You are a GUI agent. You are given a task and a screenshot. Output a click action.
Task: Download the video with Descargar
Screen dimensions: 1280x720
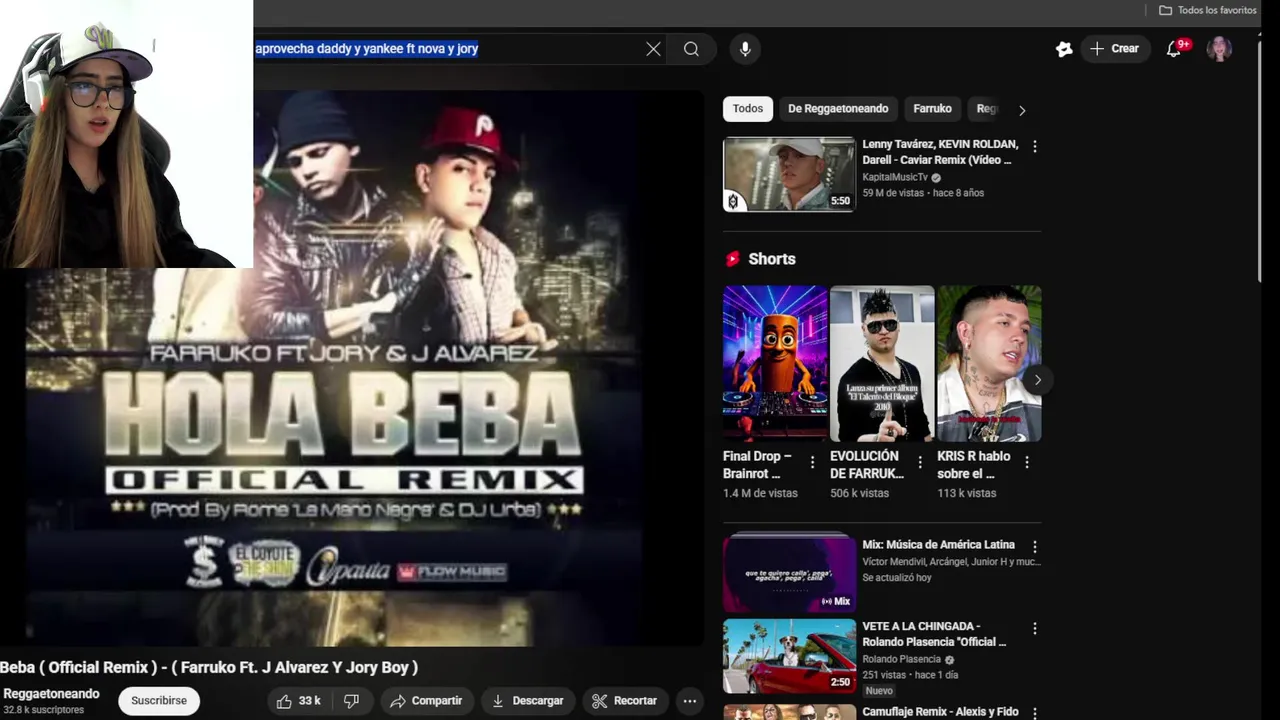click(527, 701)
